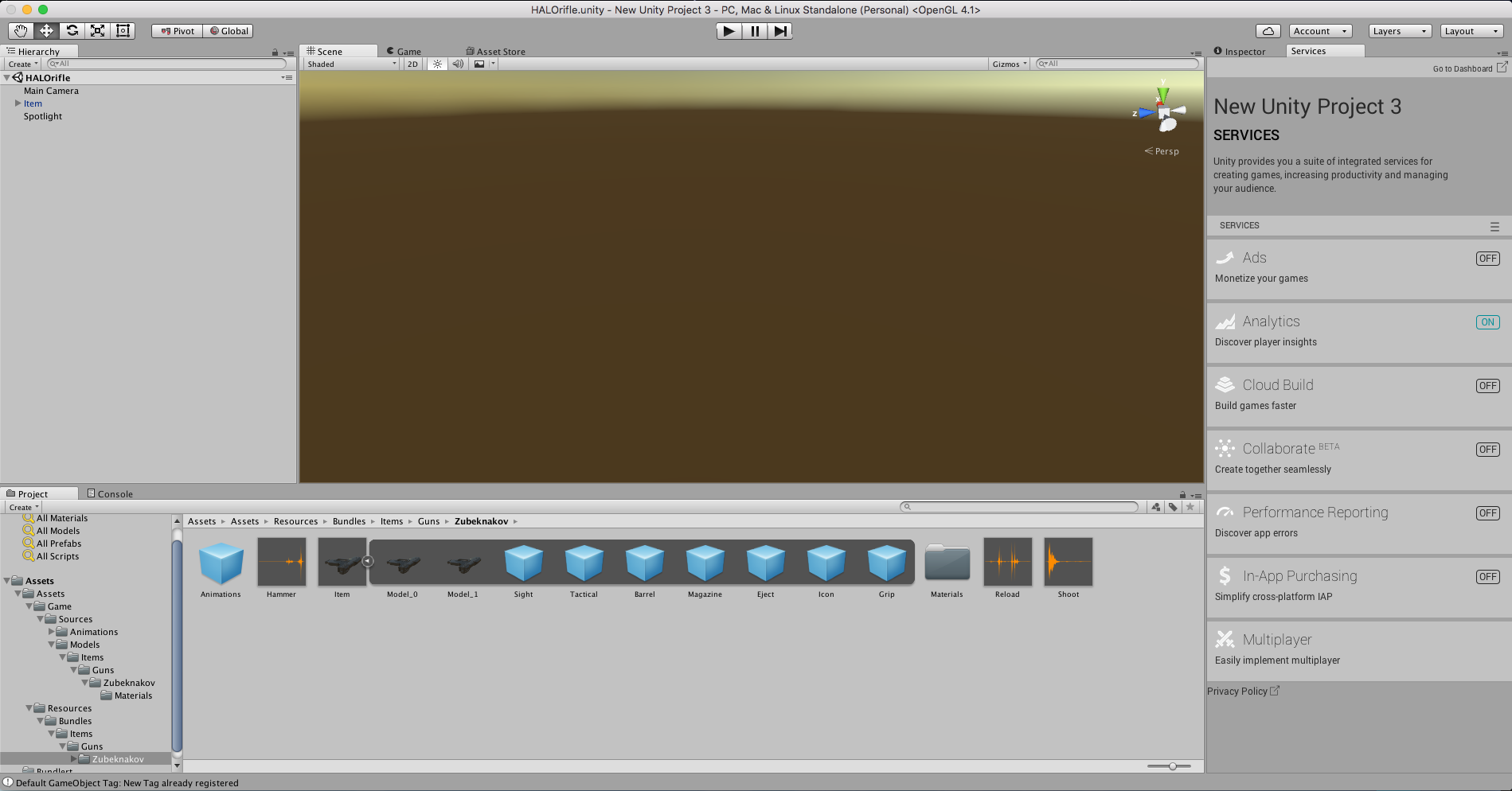Viewport: 1512px width, 791px height.
Task: Click the Search by Label filter icon
Action: (x=1173, y=507)
